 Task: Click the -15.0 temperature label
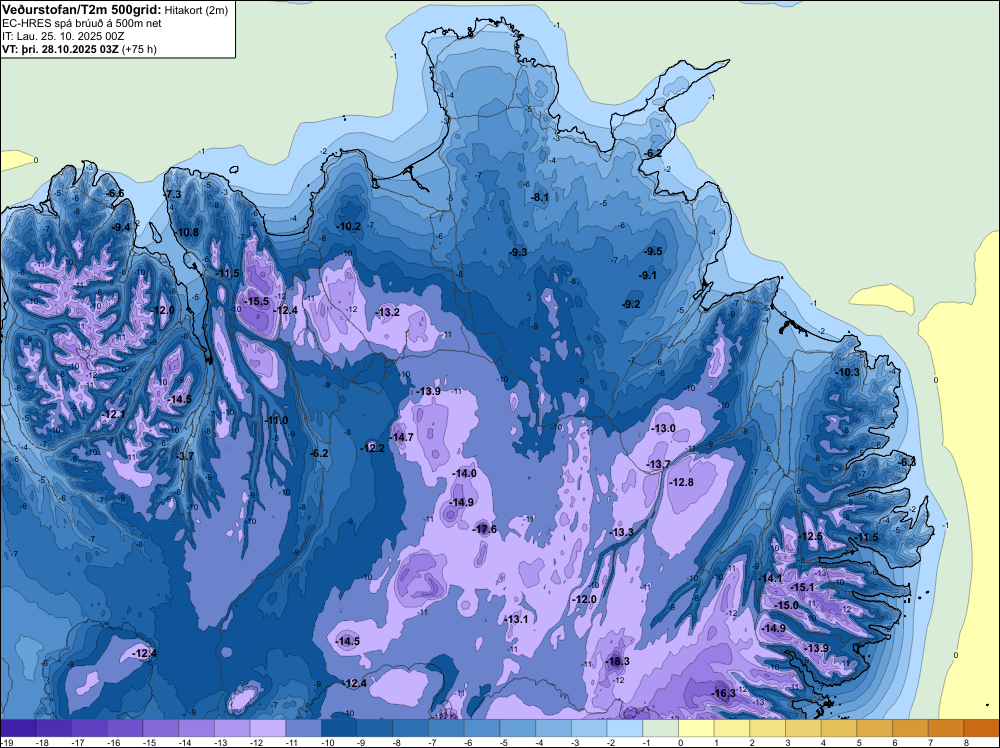point(786,605)
